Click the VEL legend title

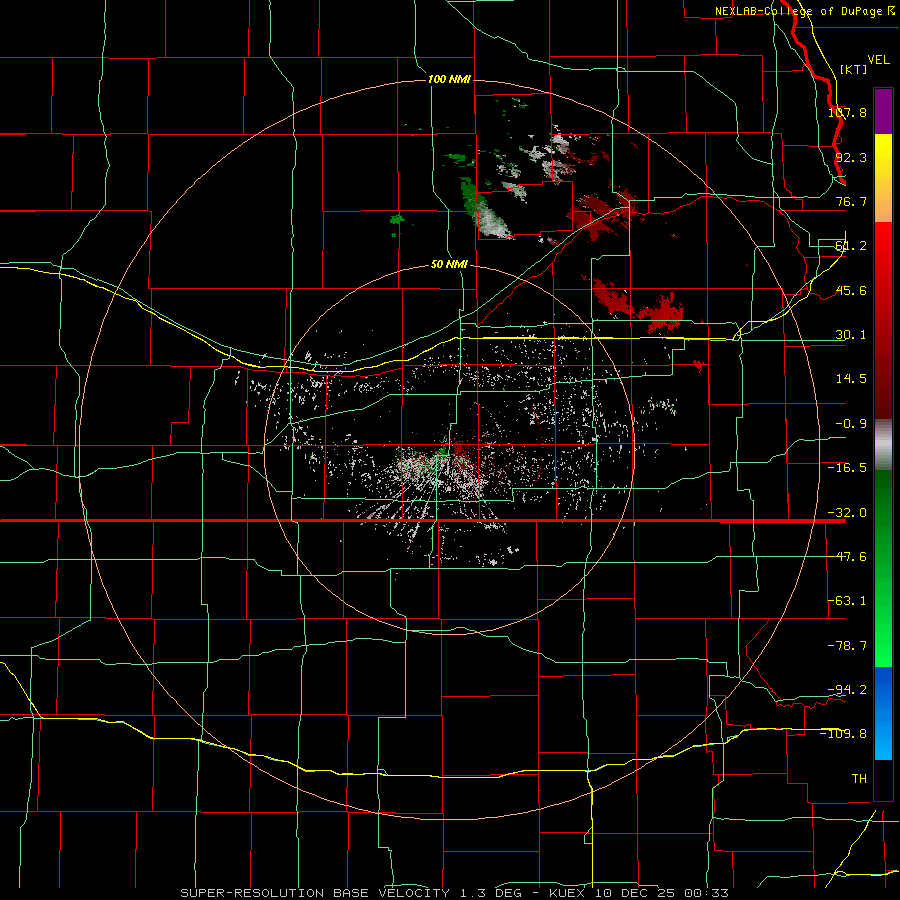tap(878, 60)
